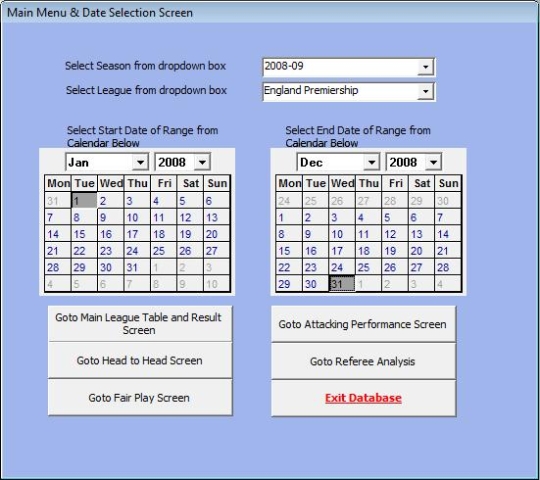Open the Goto Head to Head Screen button
Viewport: 540px width, 480px height.
tap(140, 361)
